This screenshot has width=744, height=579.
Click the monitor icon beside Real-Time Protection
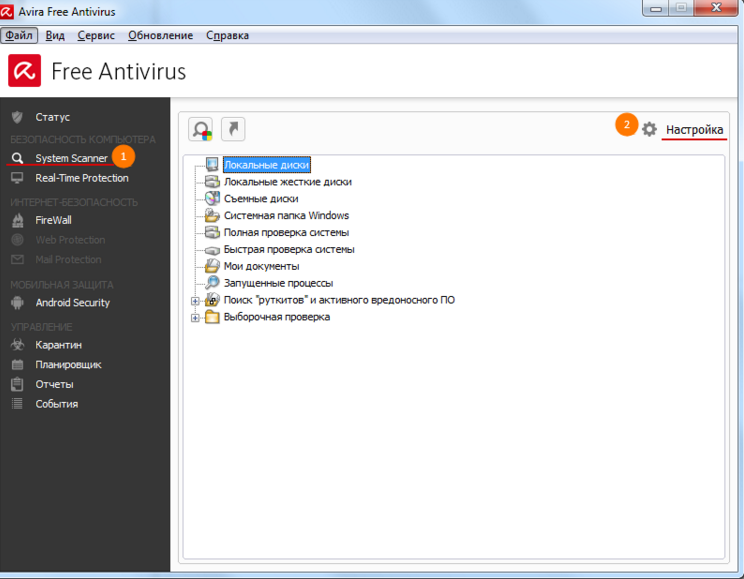click(18, 178)
